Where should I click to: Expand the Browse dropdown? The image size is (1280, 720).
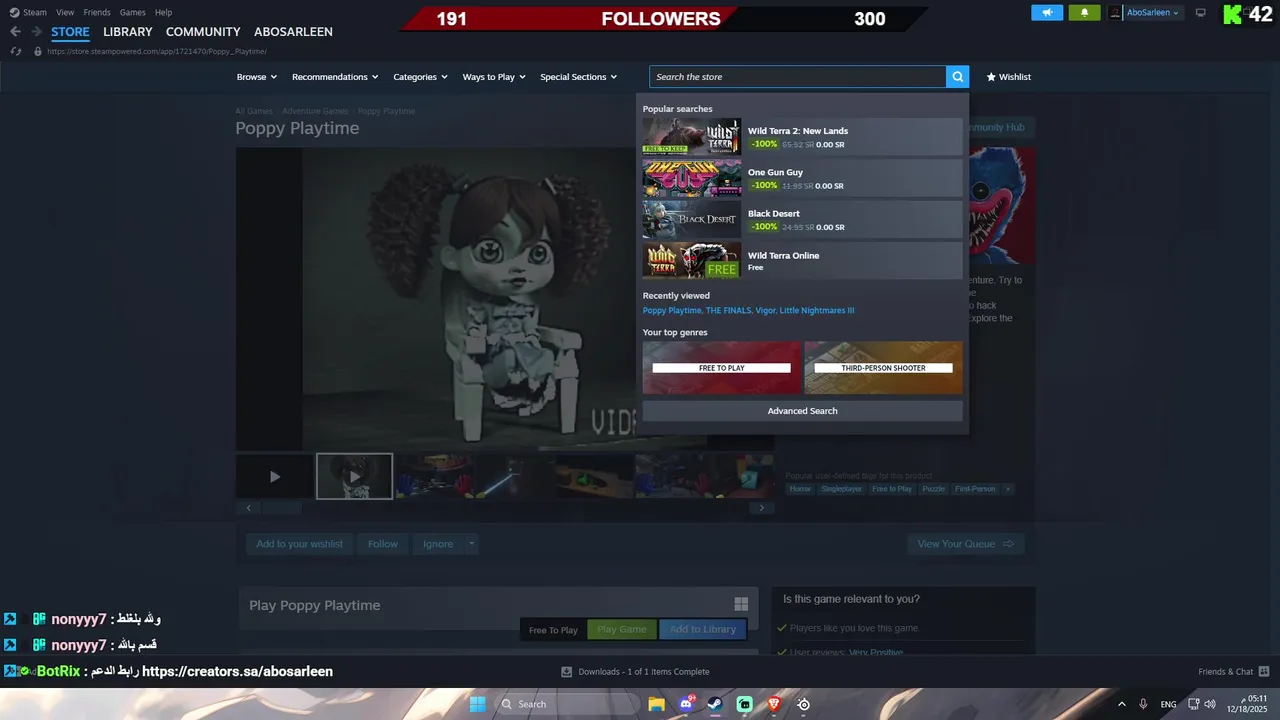pos(257,77)
